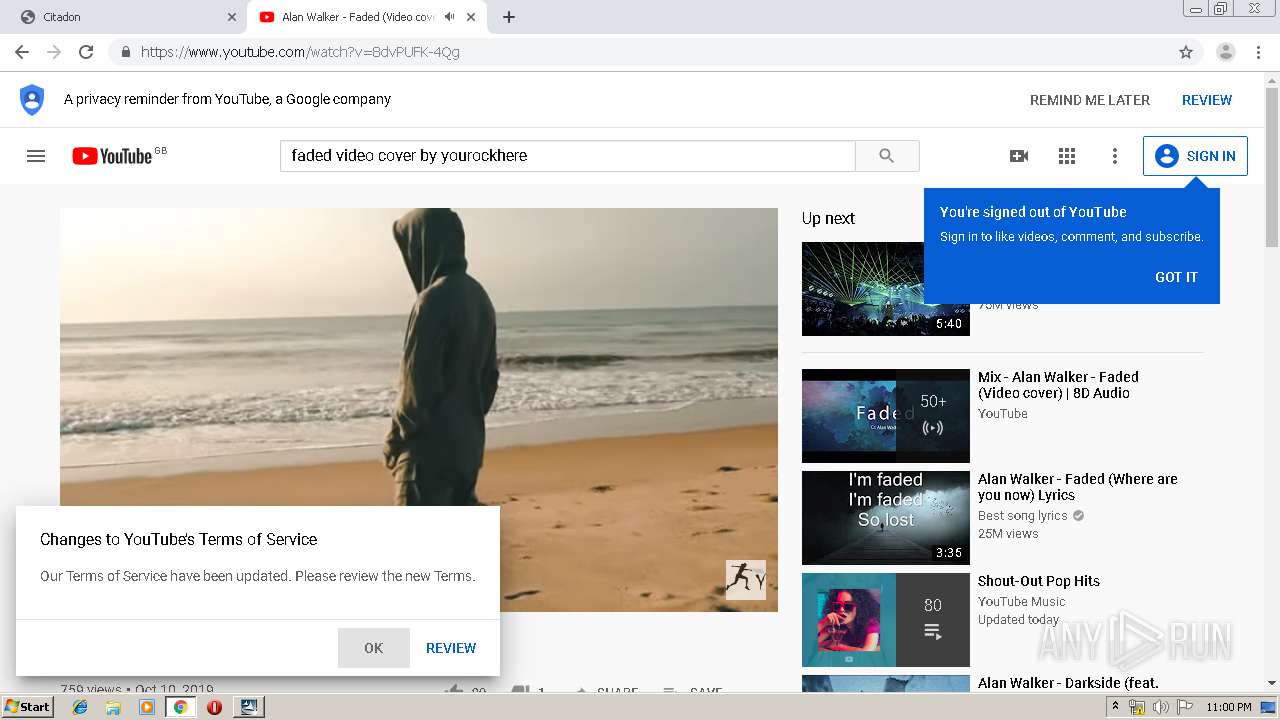Open the Chrome three-dot menu
This screenshot has width=1280, height=720.
pyautogui.click(x=1258, y=52)
